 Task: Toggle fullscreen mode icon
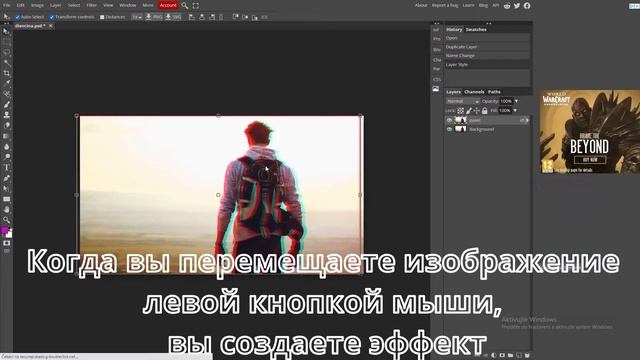[196, 5]
